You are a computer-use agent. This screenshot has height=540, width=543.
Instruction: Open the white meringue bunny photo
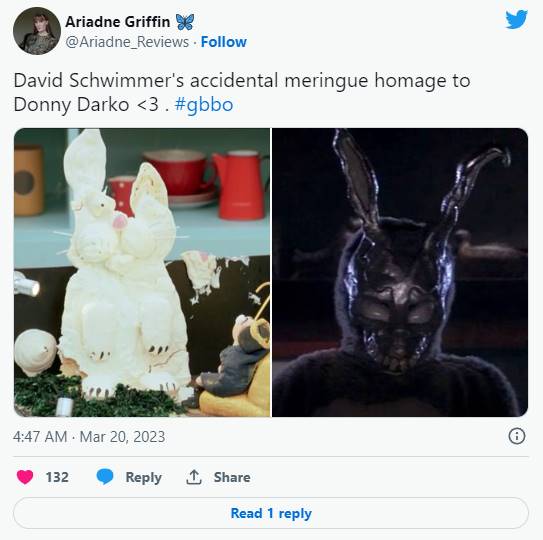click(x=142, y=272)
